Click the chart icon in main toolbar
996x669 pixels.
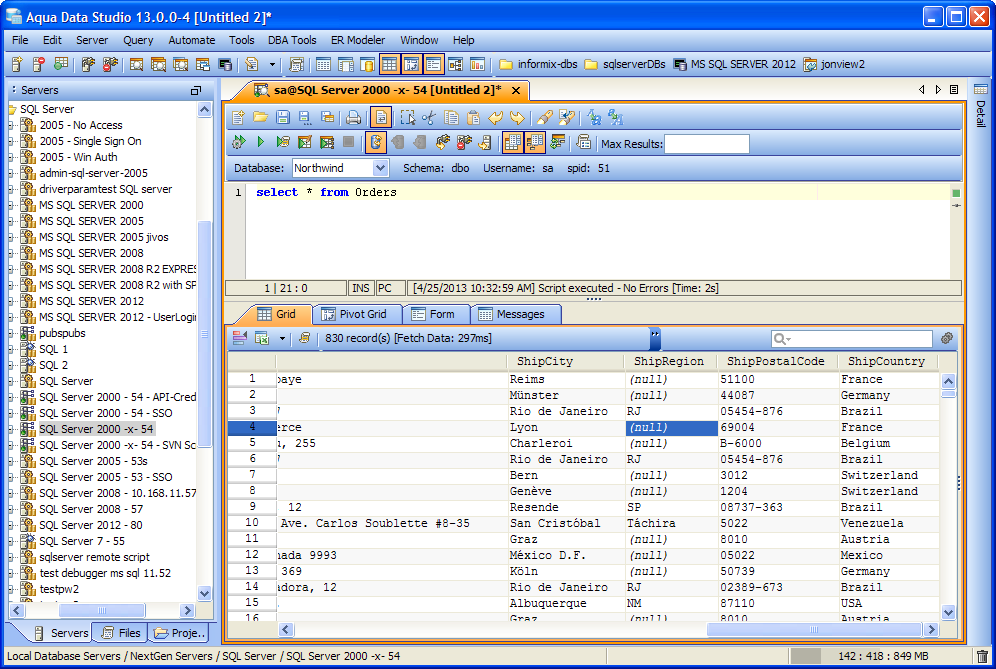[x=477, y=64]
